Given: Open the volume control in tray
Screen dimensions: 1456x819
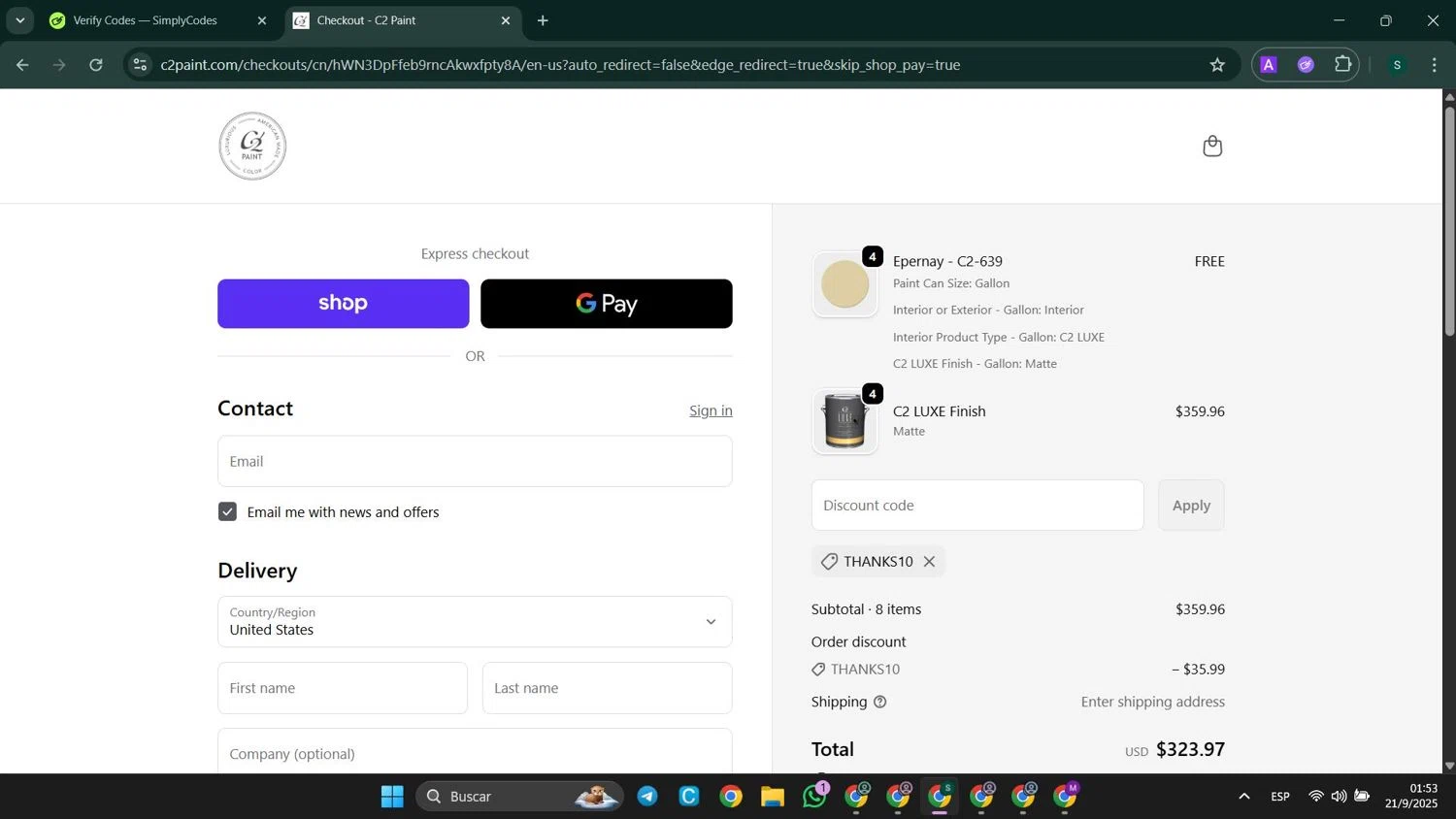Looking at the screenshot, I should [x=1340, y=797].
